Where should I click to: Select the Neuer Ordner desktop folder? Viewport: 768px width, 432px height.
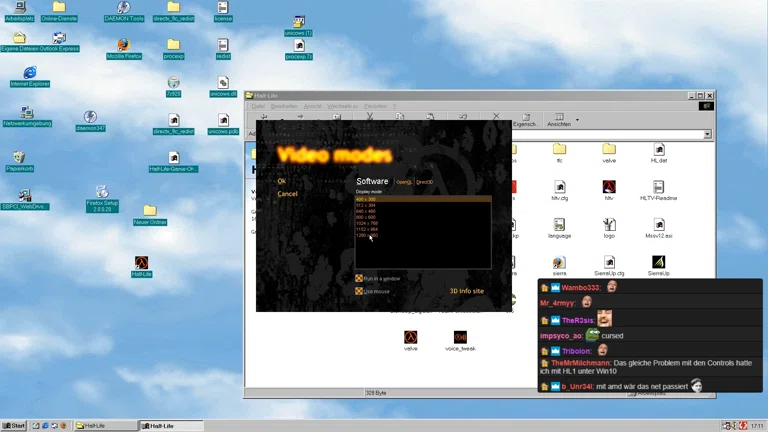tap(150, 216)
